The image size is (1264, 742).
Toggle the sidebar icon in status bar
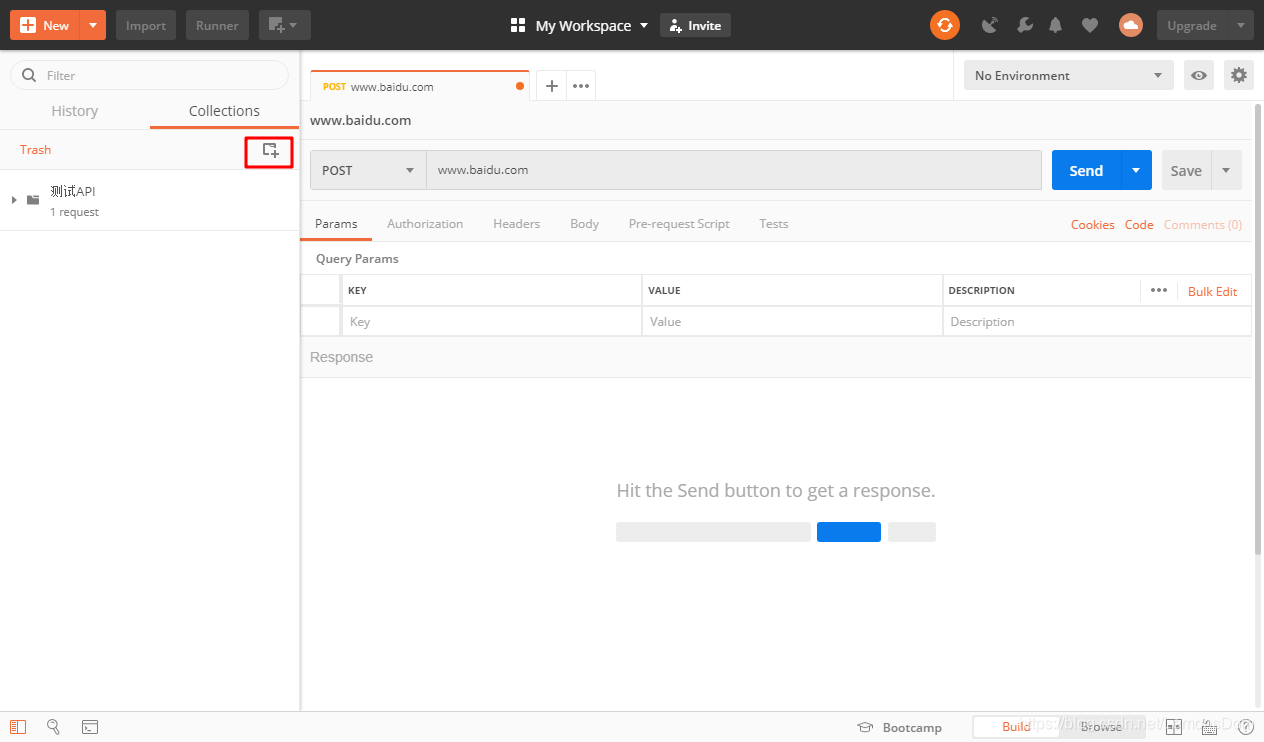[18, 727]
